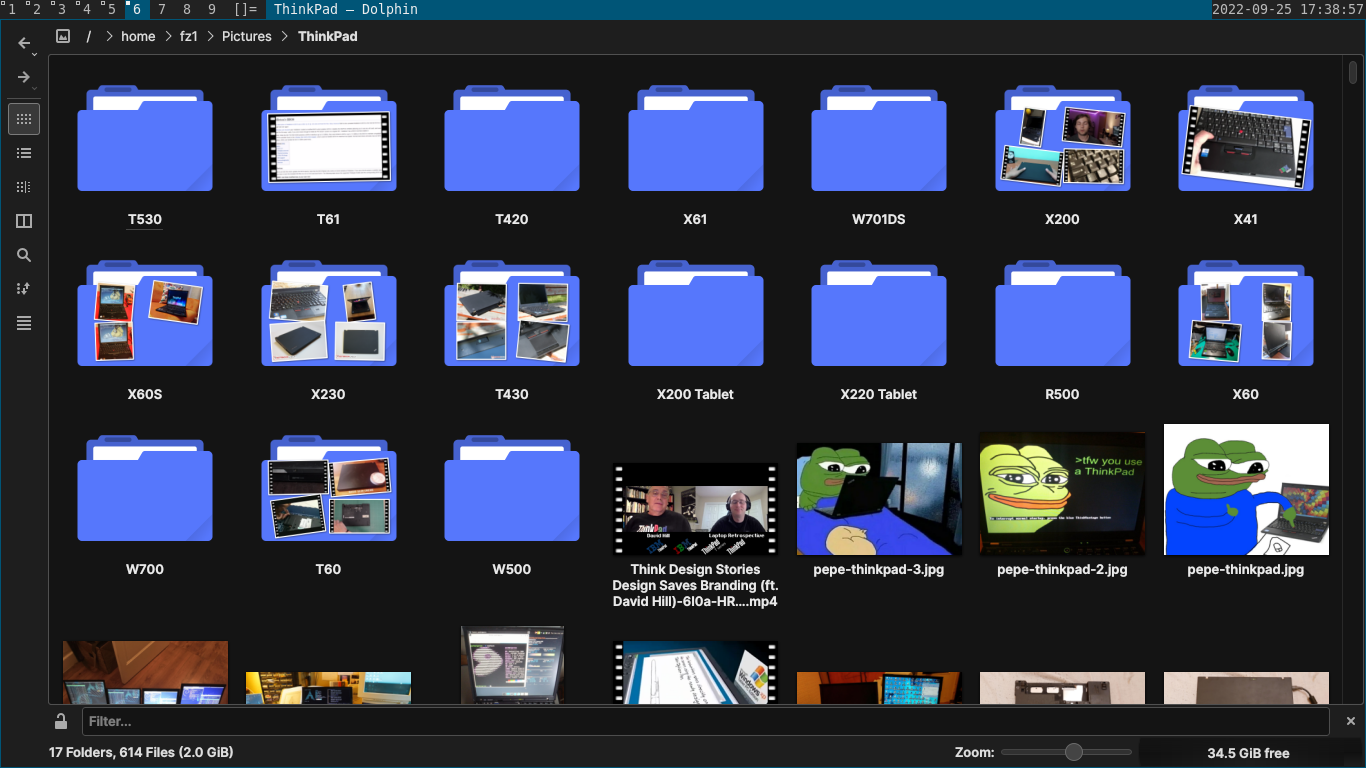
Task: Select the X200 Tablet folder icon
Action: 695,313
